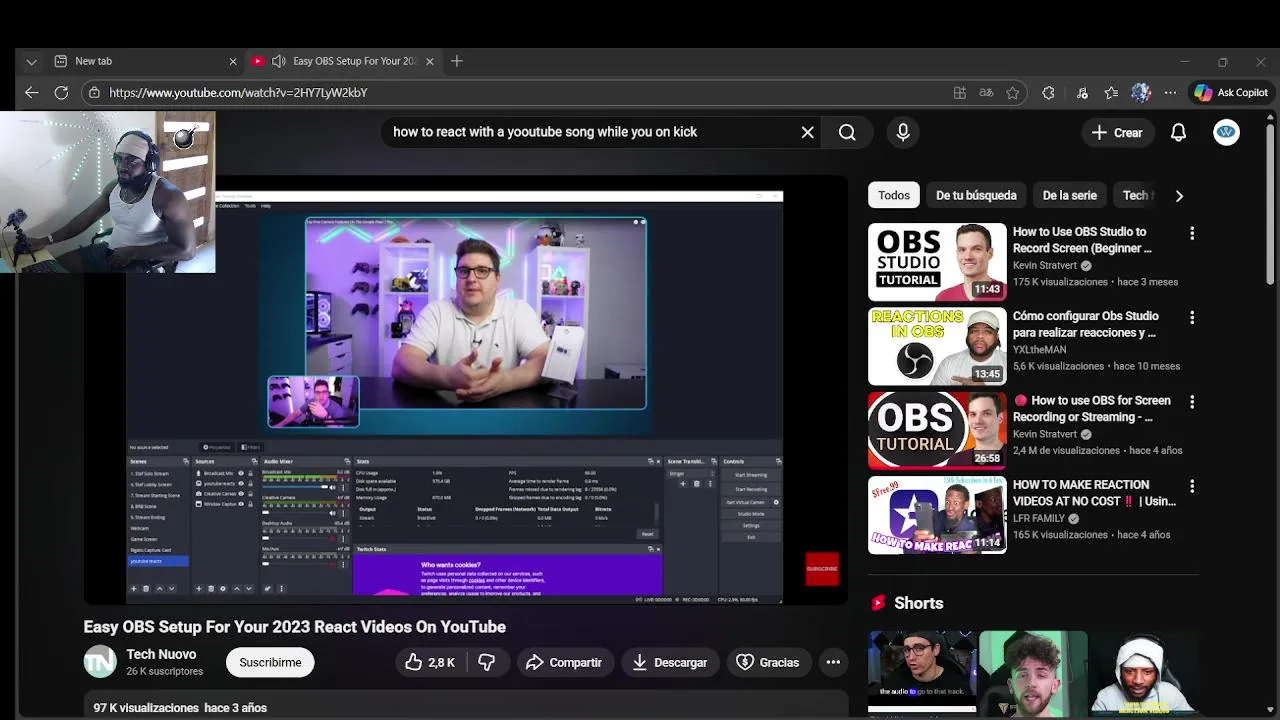Click the Shorts section heading
1280x720 pixels.
point(918,603)
